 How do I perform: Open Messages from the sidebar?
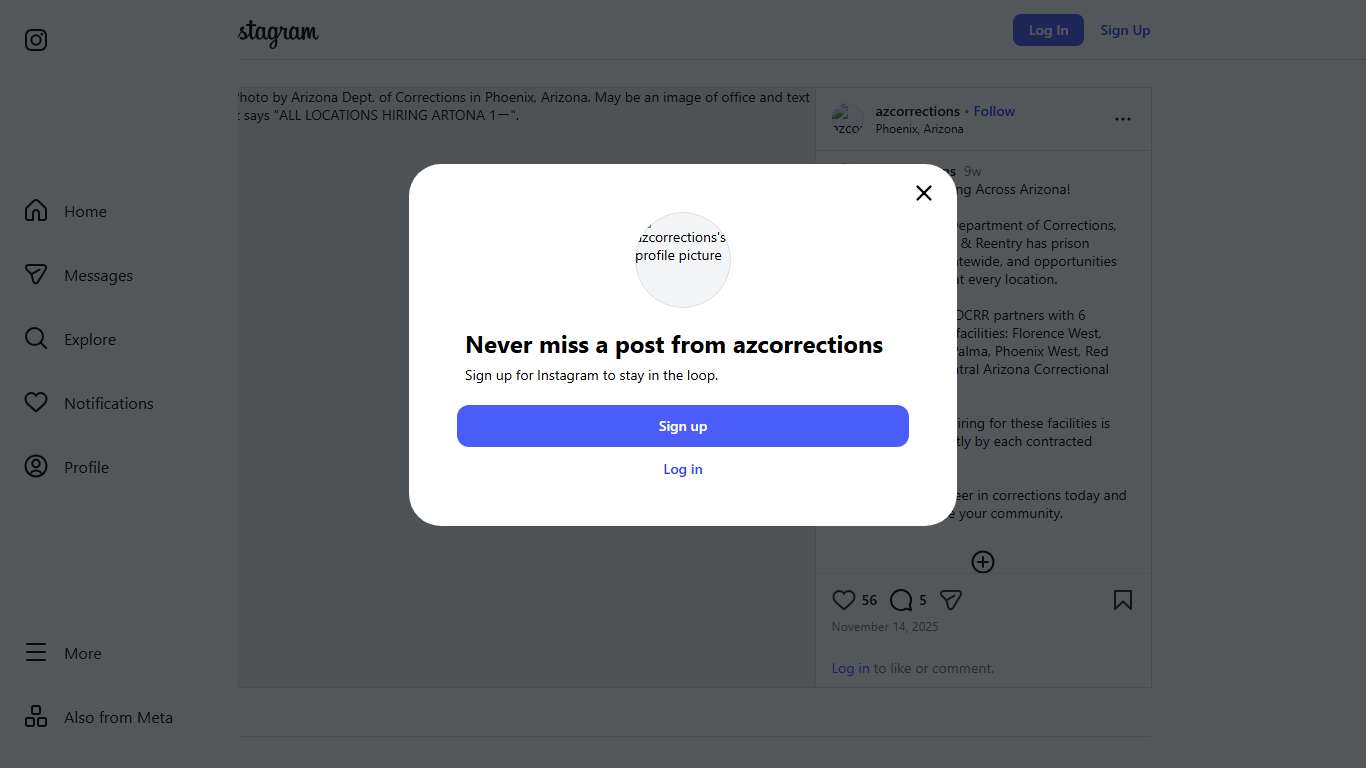click(36, 275)
